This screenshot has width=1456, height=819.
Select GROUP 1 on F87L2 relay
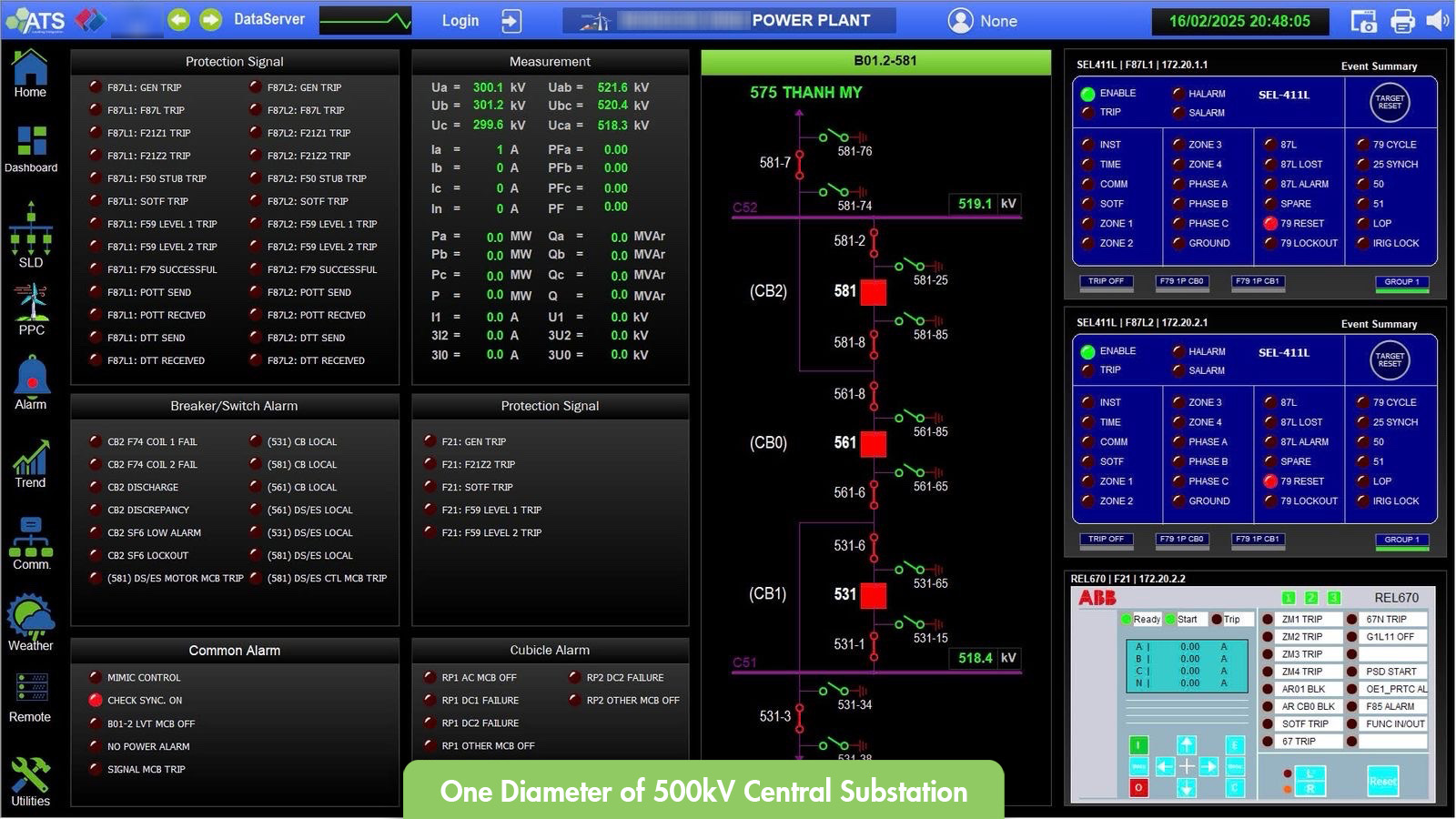point(1401,540)
